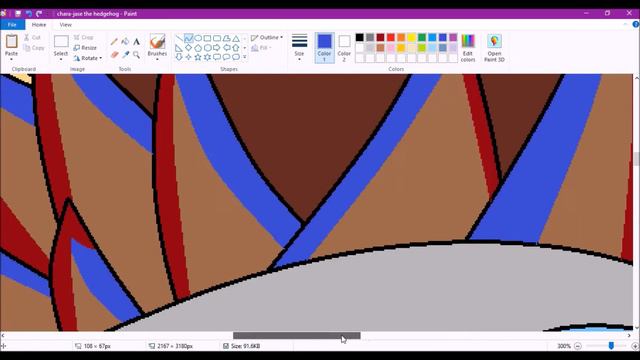Open the shape Outline dropdown

click(267, 38)
